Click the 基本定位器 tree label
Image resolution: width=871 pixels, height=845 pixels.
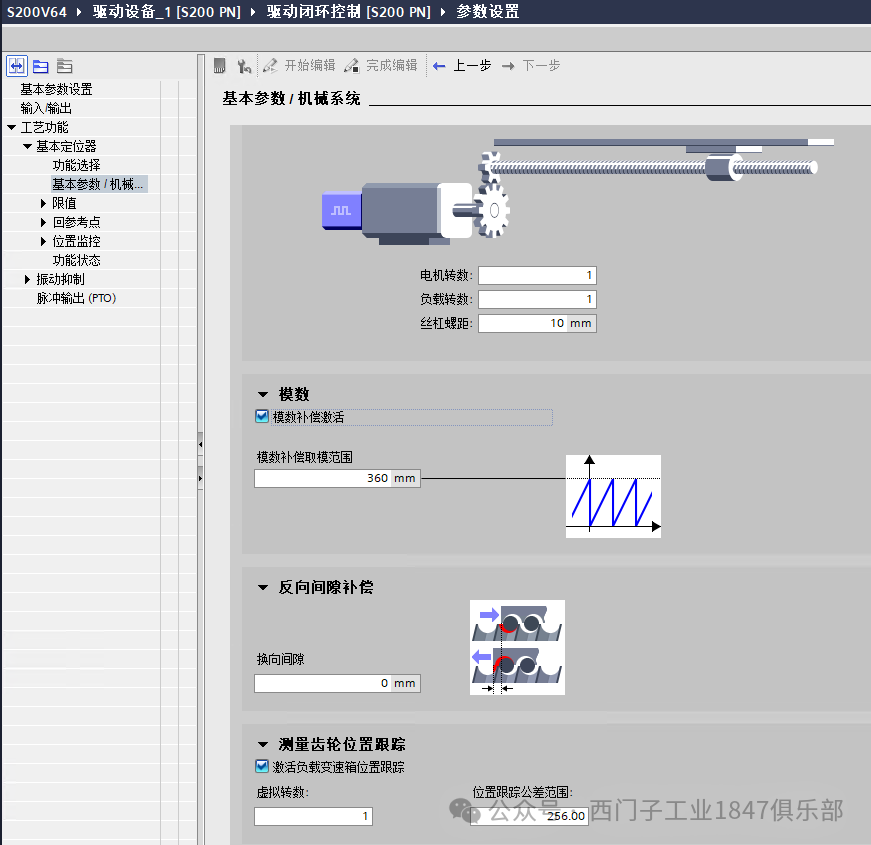click(66, 146)
